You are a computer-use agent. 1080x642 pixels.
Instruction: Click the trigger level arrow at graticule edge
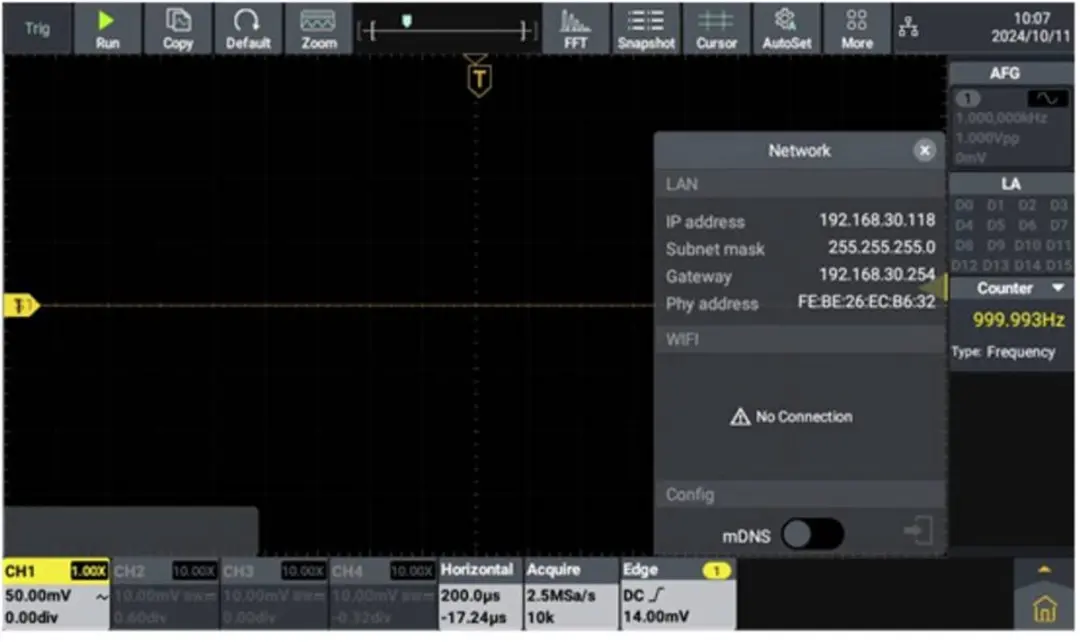point(935,287)
